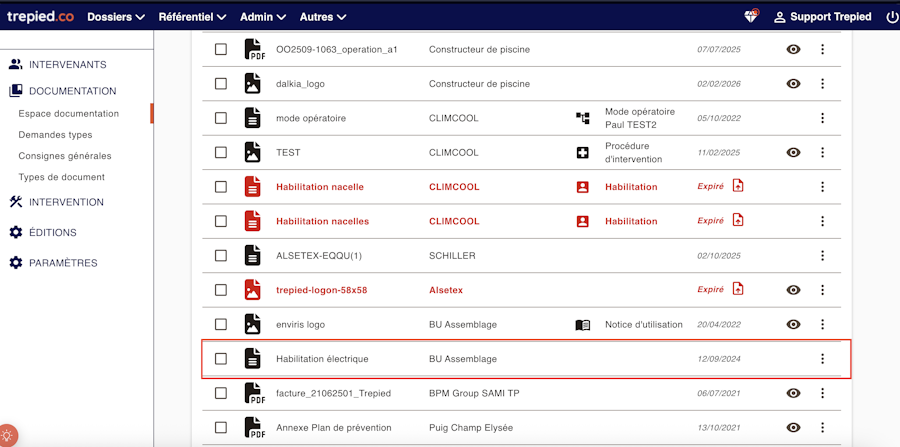Open three-dot menu for Habilitation électrique
The image size is (900, 447).
click(x=822, y=359)
